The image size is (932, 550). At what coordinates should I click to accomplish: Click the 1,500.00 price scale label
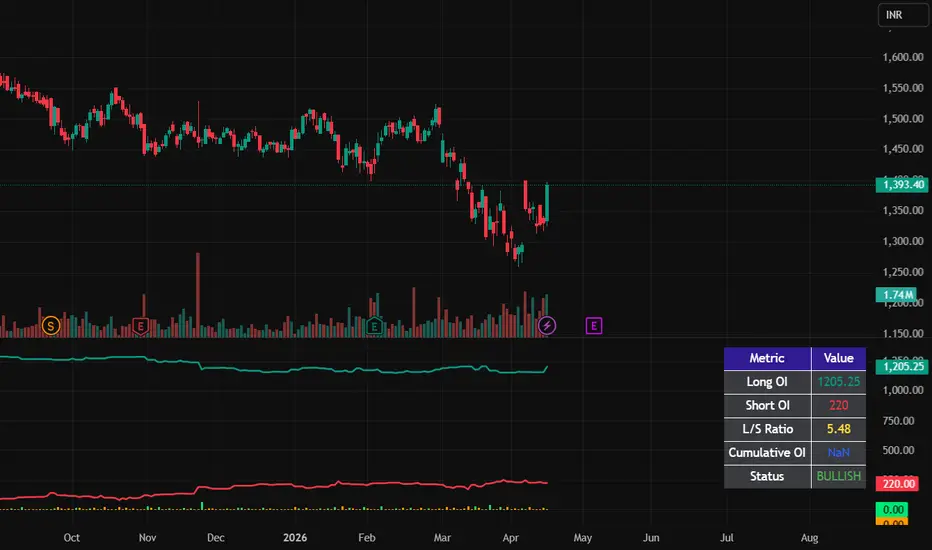pos(903,119)
